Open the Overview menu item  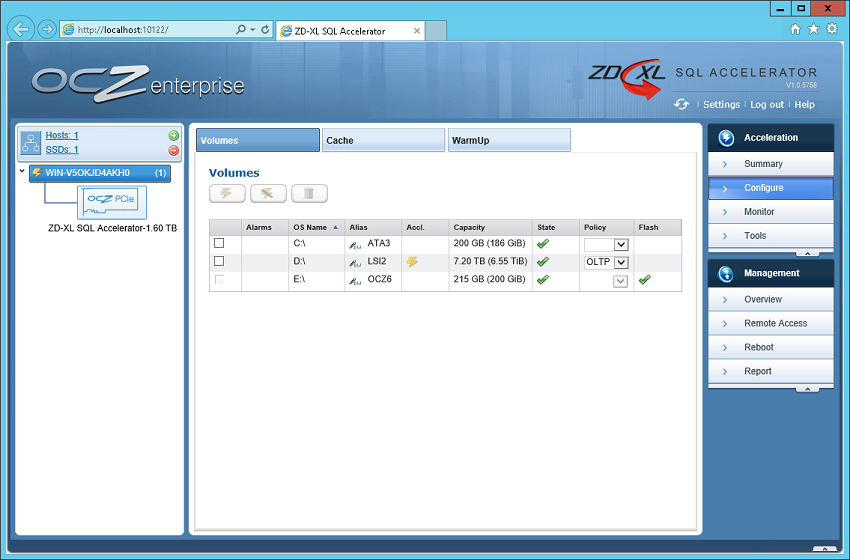[x=770, y=299]
